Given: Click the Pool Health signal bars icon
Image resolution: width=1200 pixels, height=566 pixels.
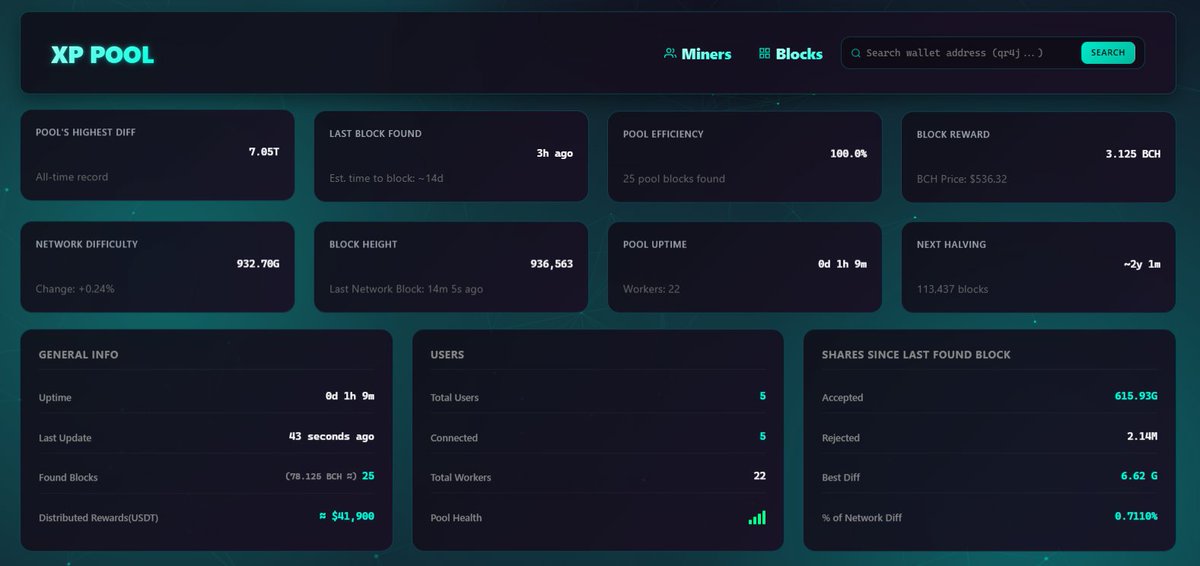Looking at the screenshot, I should pyautogui.click(x=757, y=517).
